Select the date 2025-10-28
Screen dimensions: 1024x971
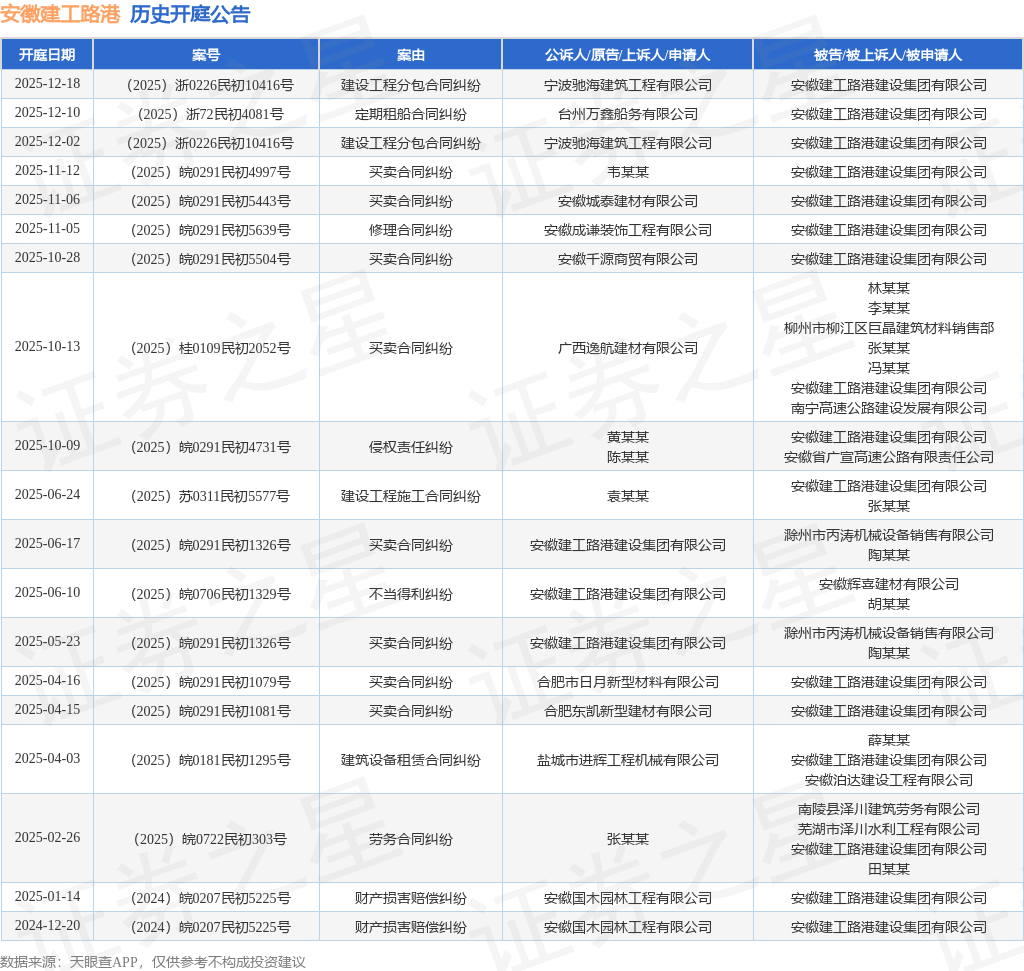click(x=47, y=258)
